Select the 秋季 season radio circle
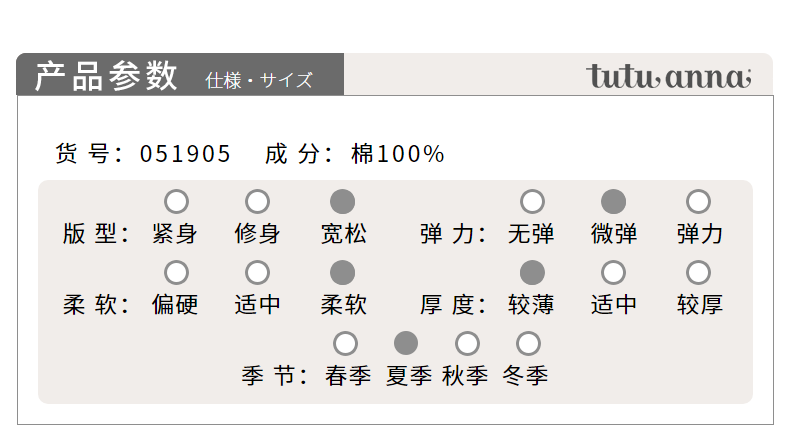The height and width of the screenshot is (425, 790). [x=467, y=343]
